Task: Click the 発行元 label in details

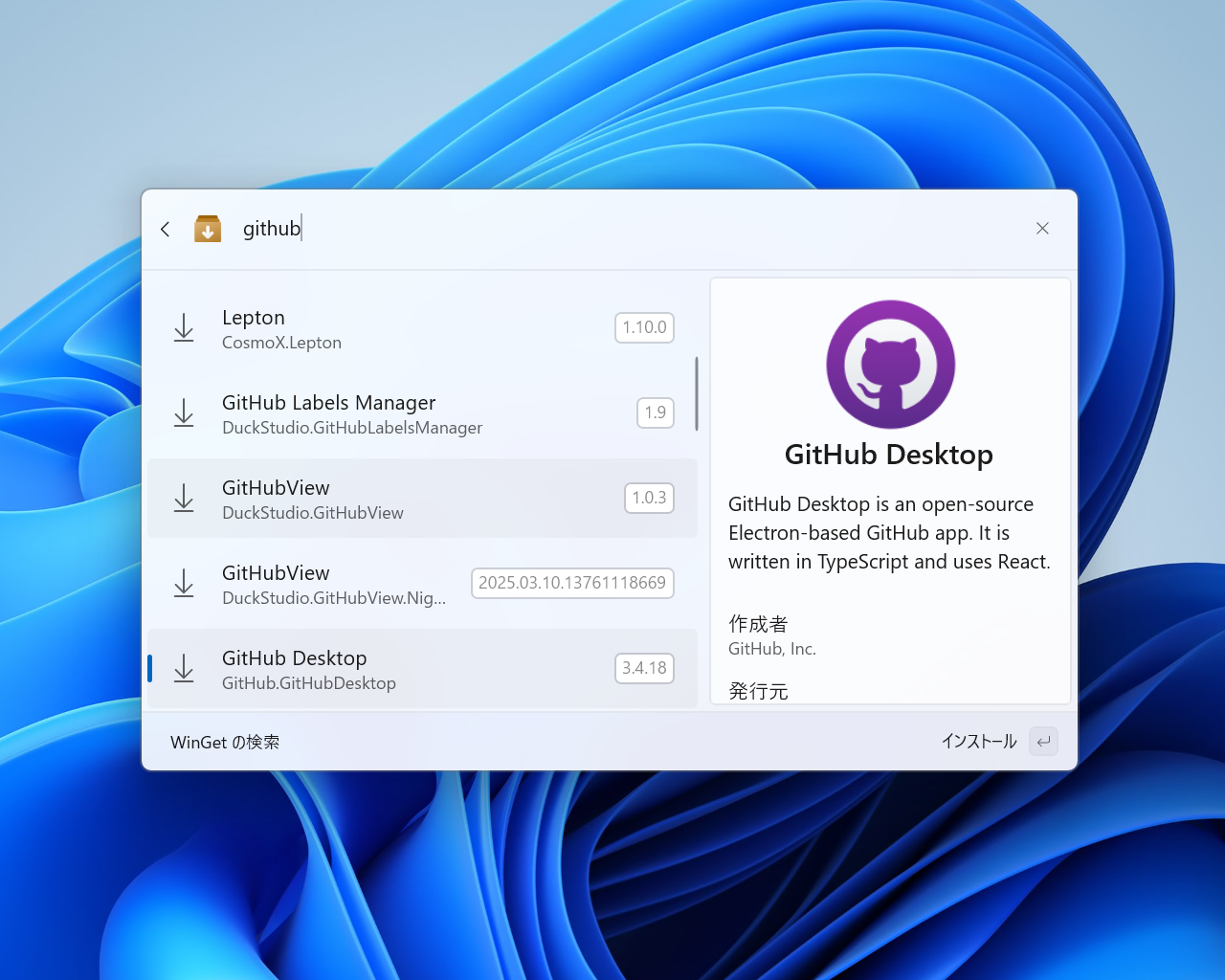Action: (x=758, y=691)
